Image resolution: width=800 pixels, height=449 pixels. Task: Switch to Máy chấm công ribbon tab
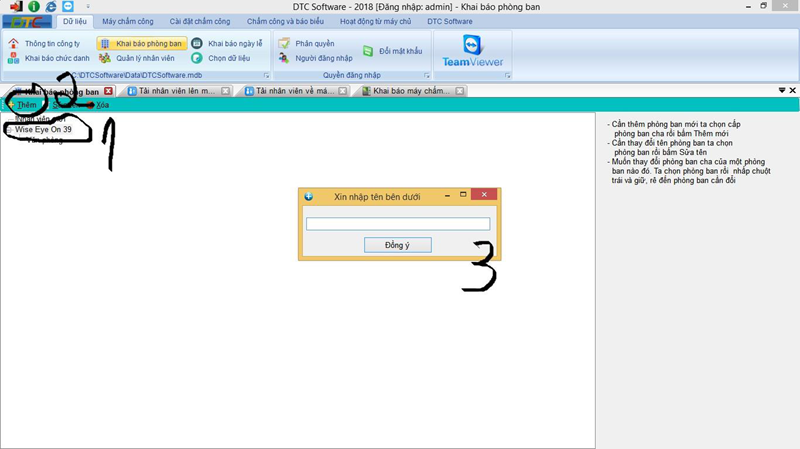[x=128, y=21]
